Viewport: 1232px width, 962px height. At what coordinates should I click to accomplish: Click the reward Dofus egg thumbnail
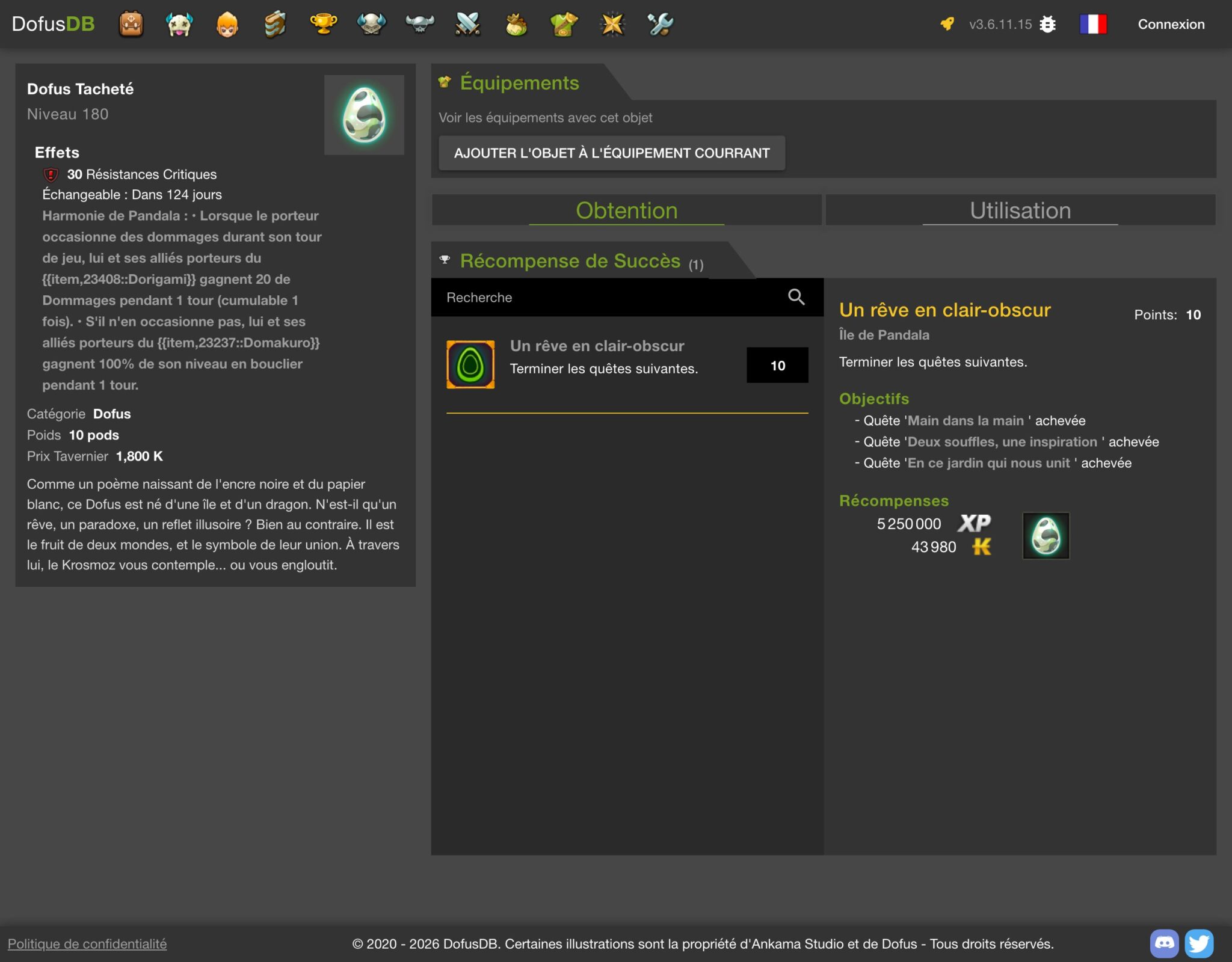point(1046,536)
